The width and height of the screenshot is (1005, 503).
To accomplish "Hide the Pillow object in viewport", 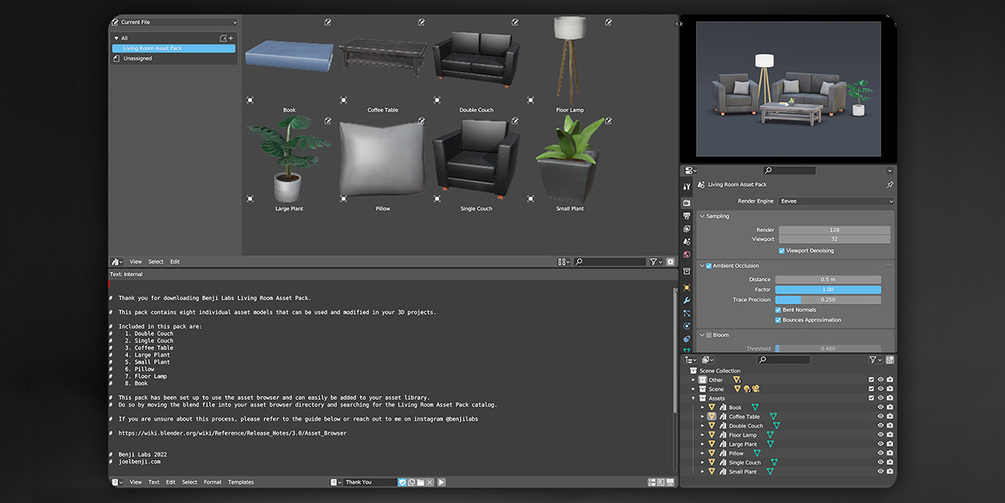I will click(881, 453).
